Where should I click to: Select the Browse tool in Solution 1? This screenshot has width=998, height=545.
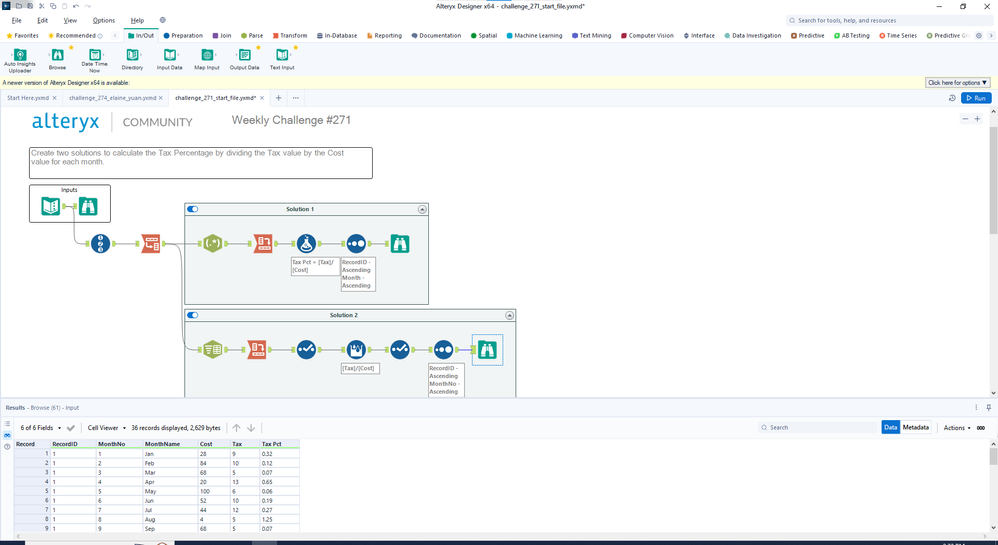[x=400, y=243]
